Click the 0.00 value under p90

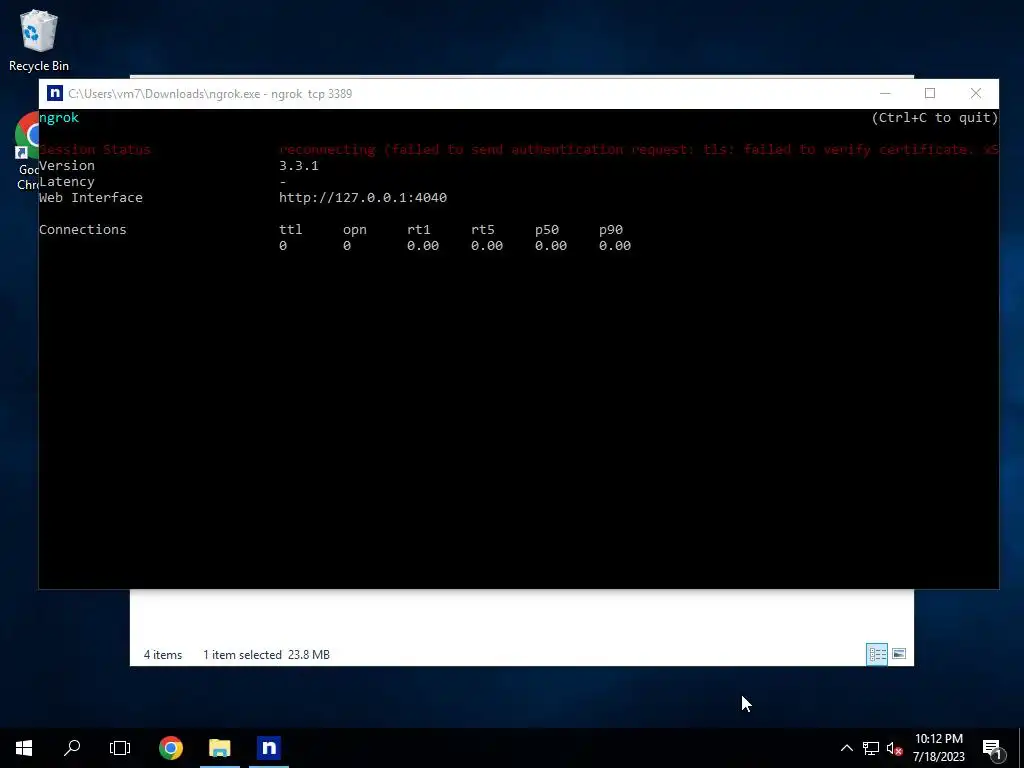tap(615, 246)
